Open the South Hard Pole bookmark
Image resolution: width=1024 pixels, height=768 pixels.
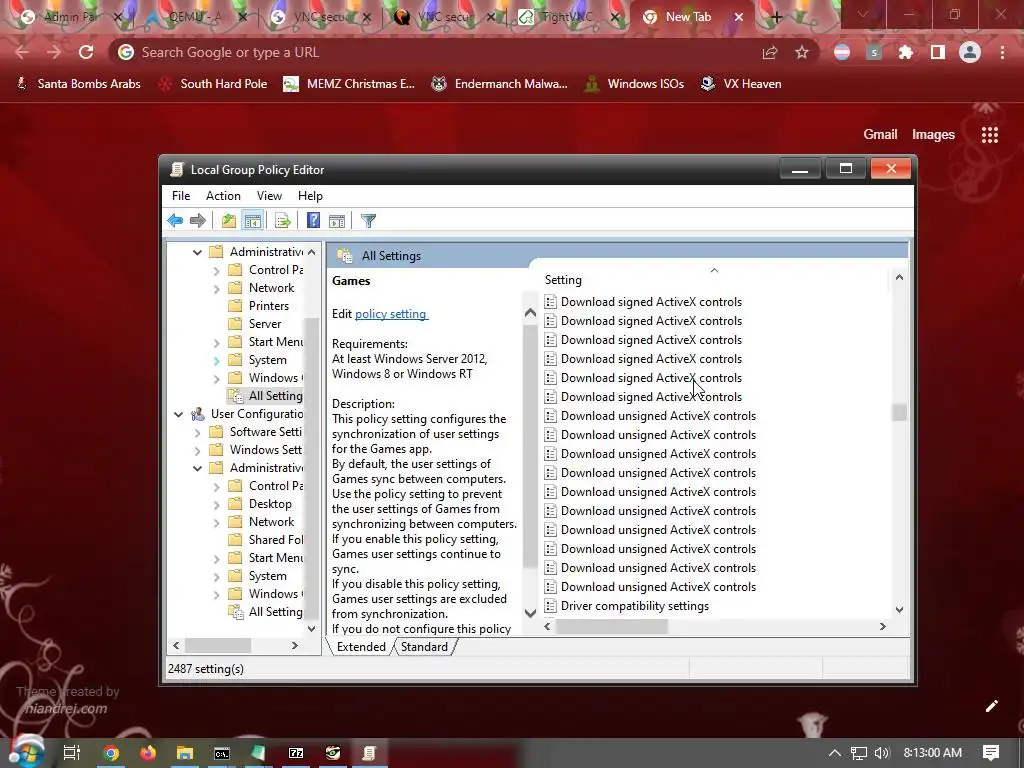pyautogui.click(x=213, y=84)
